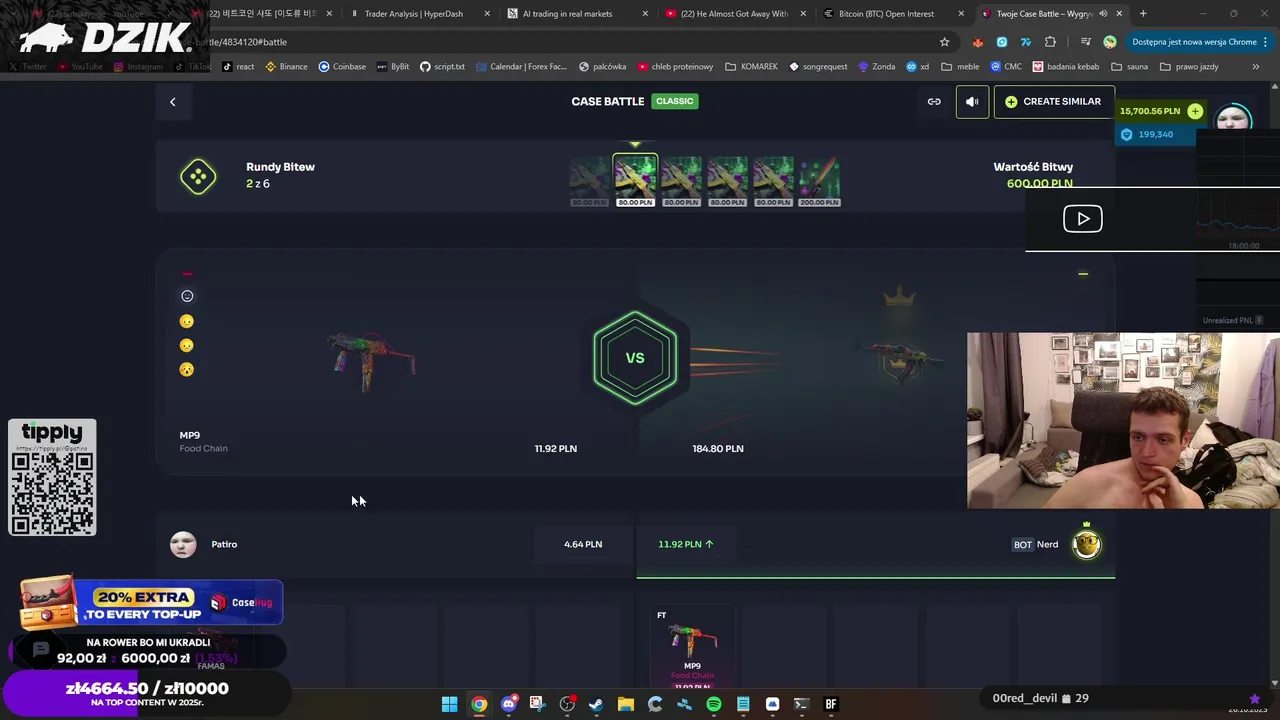The image size is (1280, 720).
Task: Bookmark this page with star icon
Action: 944,42
